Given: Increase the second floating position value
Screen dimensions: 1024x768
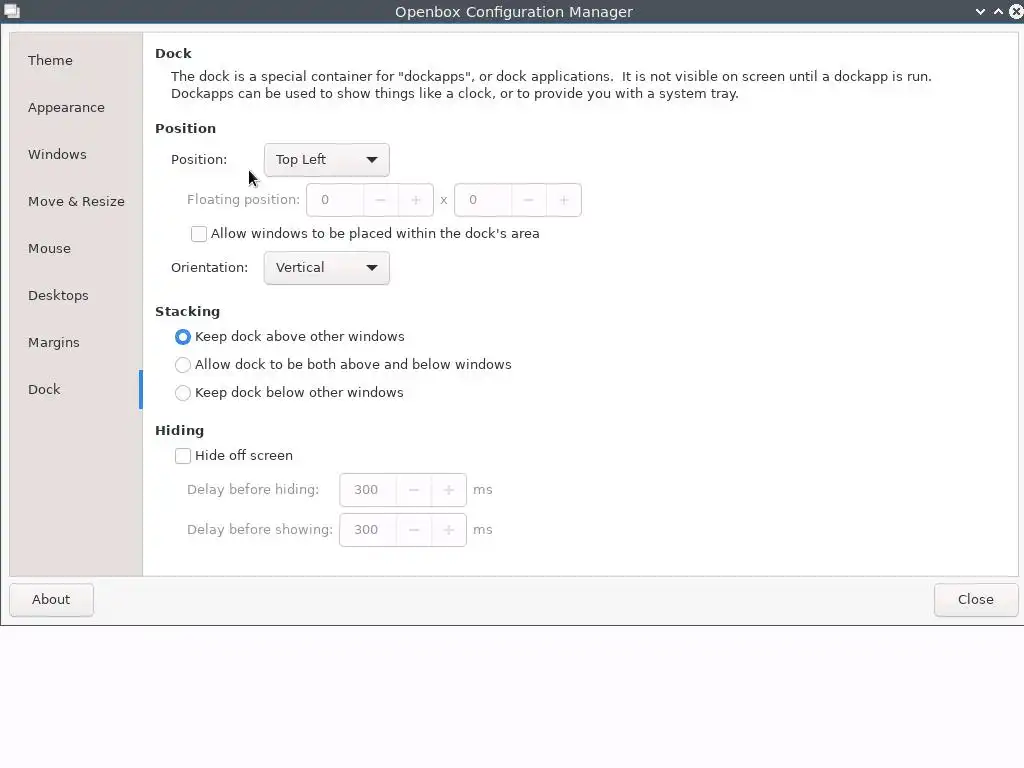Looking at the screenshot, I should pyautogui.click(x=564, y=200).
